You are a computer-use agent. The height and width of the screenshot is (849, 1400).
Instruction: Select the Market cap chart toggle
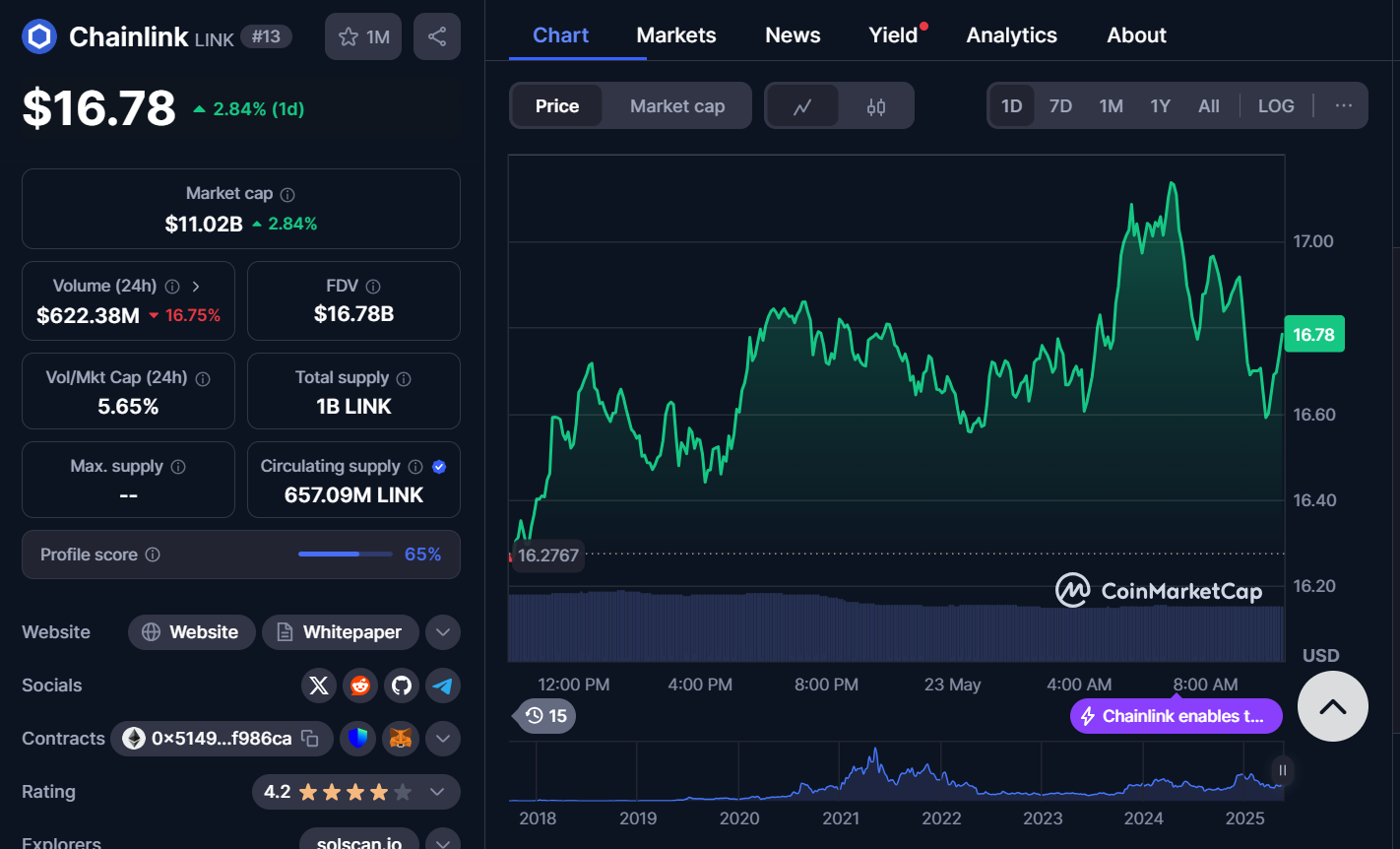677,106
